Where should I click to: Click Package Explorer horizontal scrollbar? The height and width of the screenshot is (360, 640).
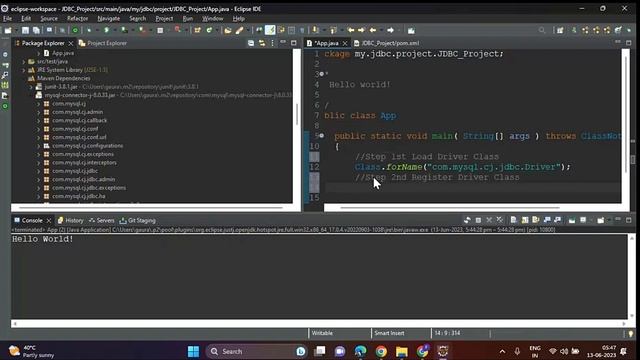(x=151, y=207)
